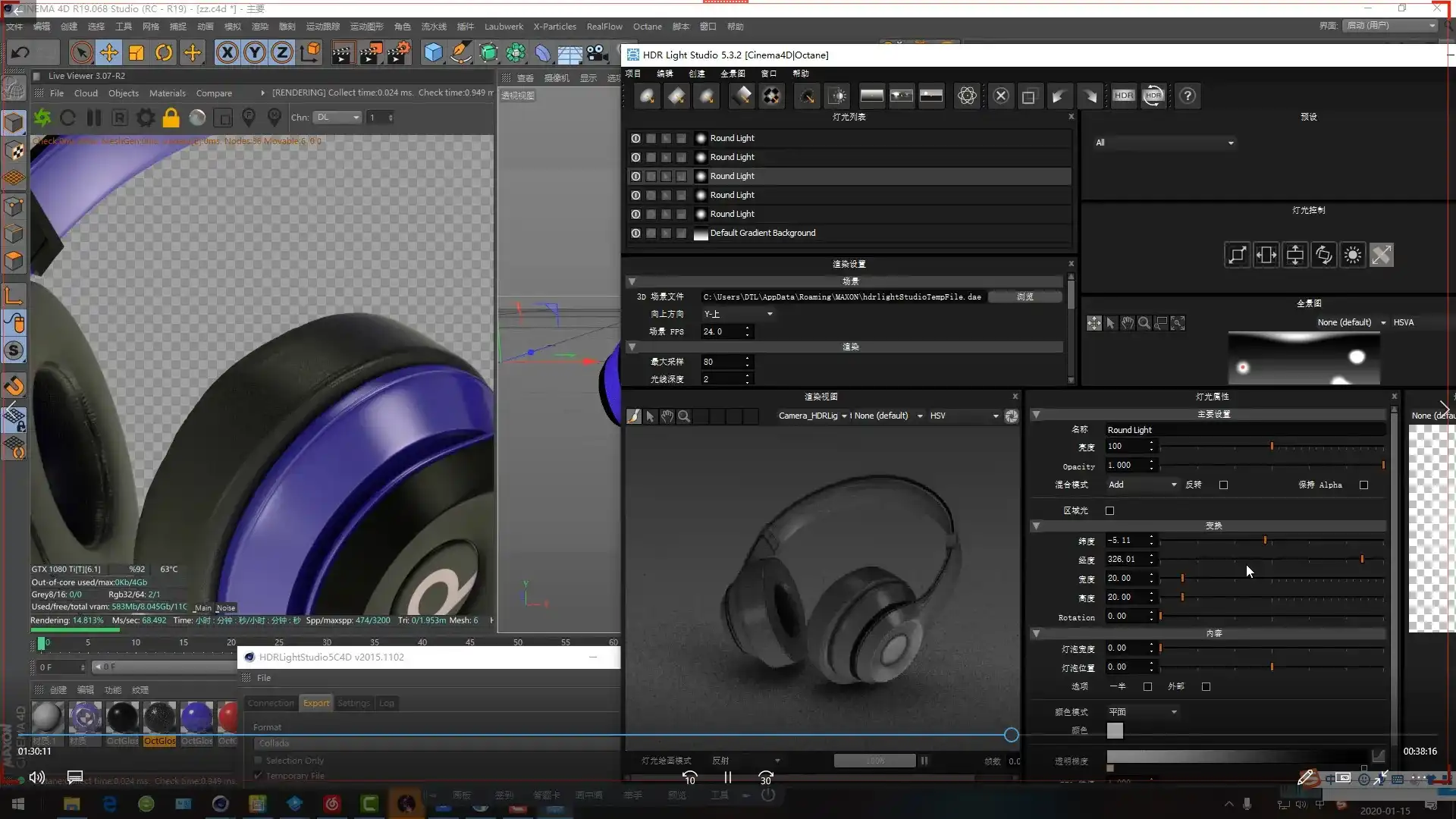
Task: Check the 区域光 checkbox
Action: [x=1109, y=511]
